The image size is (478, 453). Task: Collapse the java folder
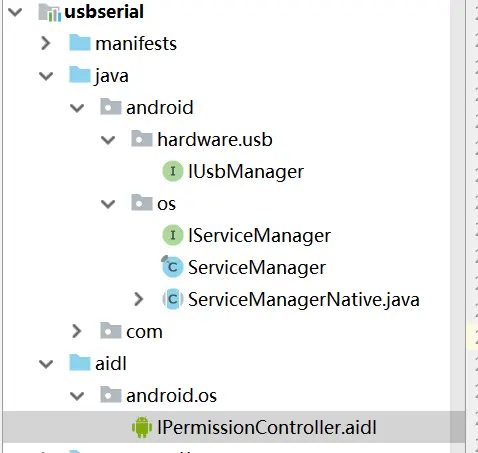click(46, 76)
